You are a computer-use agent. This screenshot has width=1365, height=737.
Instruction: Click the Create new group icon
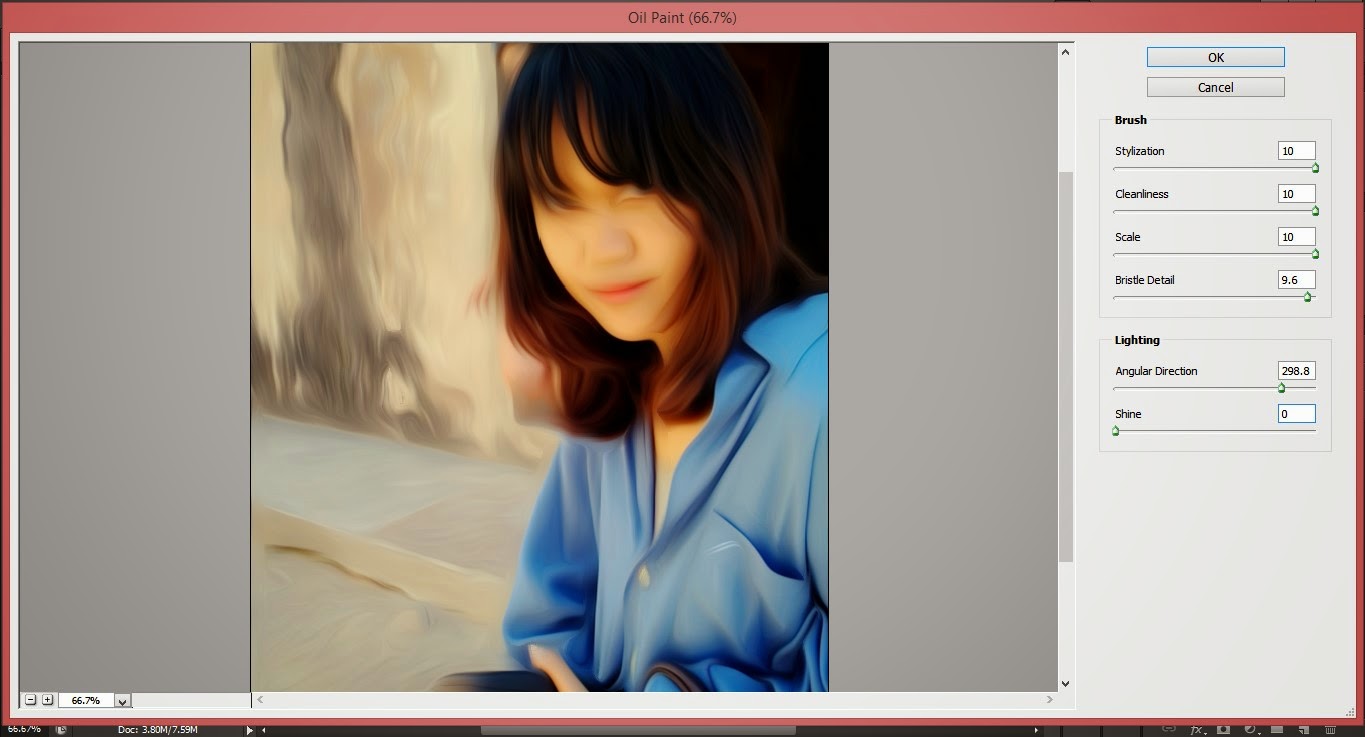tap(1279, 729)
